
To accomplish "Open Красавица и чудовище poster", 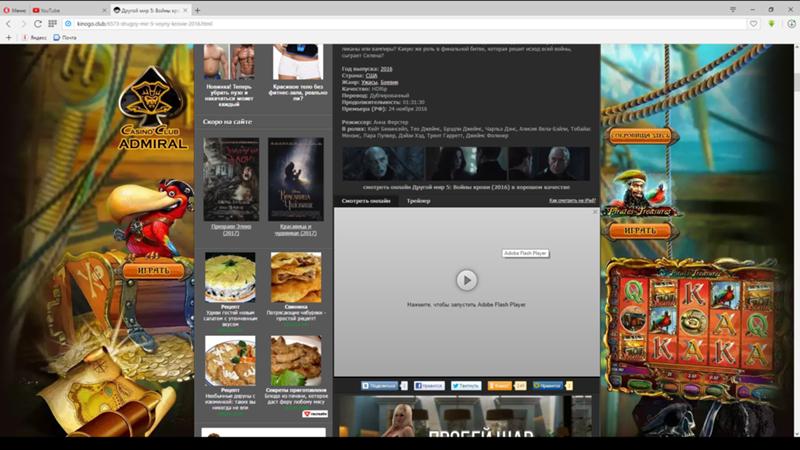I will pyautogui.click(x=296, y=179).
